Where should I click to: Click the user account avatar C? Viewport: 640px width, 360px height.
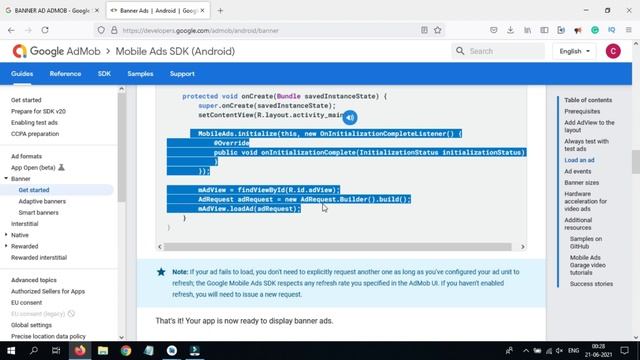coord(613,51)
